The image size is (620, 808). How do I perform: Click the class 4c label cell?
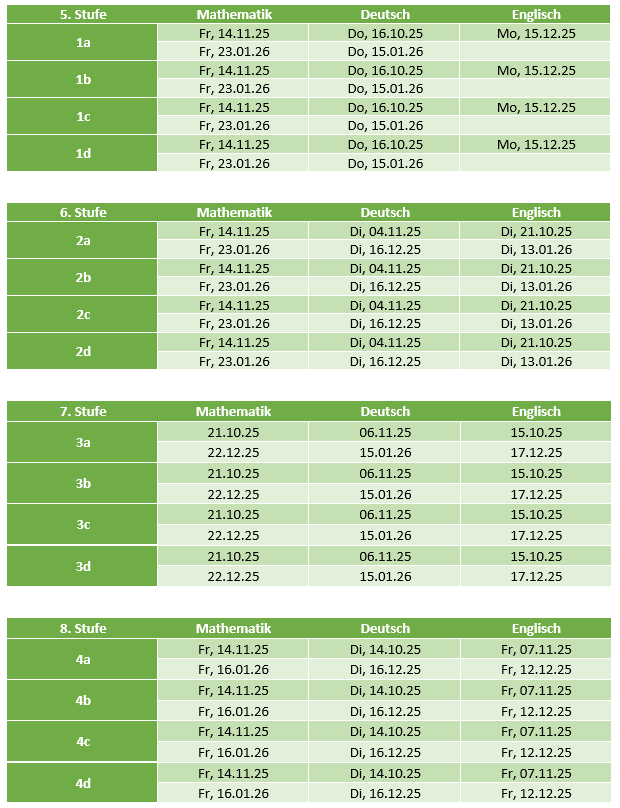coord(83,742)
